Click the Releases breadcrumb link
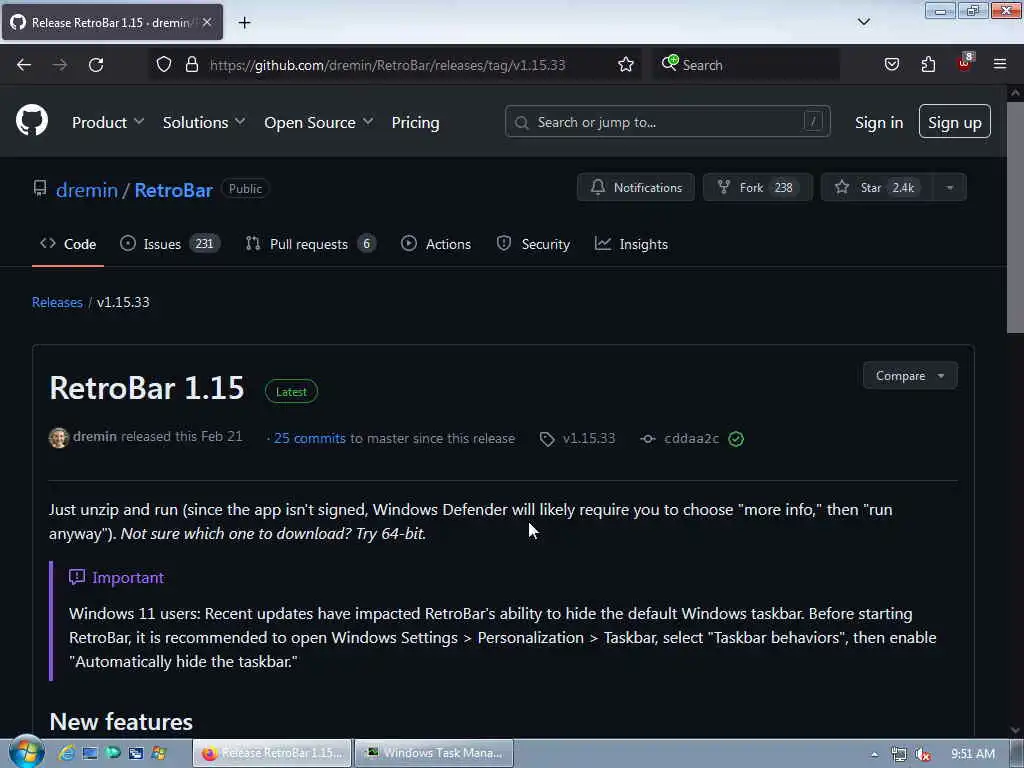Viewport: 1024px width, 768px height. click(57, 302)
